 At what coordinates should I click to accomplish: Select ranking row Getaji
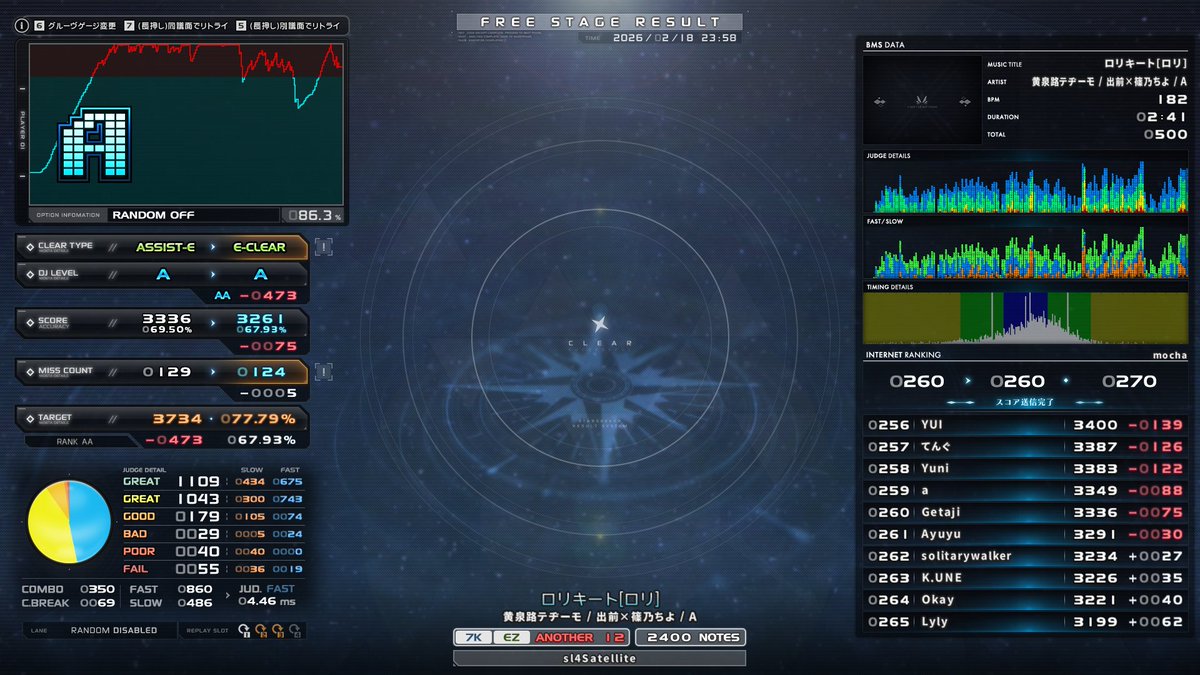[1026, 512]
